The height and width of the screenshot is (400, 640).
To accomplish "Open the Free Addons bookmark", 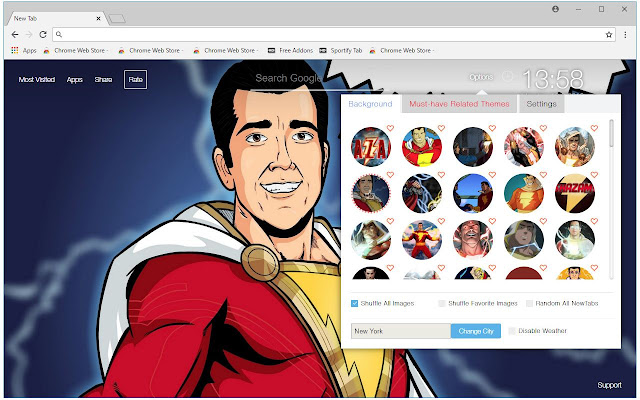I will [291, 51].
